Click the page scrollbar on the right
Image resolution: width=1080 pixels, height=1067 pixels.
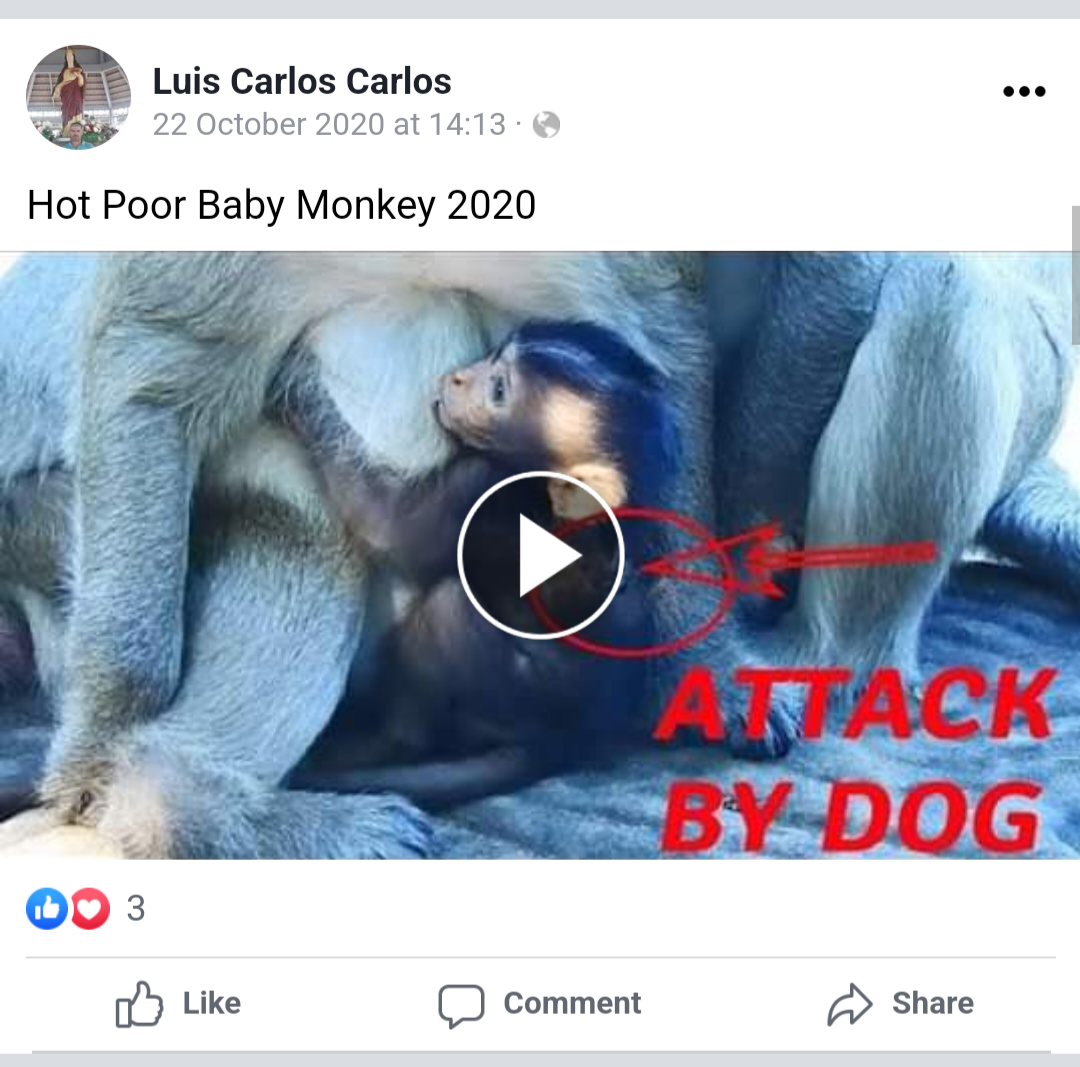pyautogui.click(x=1075, y=275)
